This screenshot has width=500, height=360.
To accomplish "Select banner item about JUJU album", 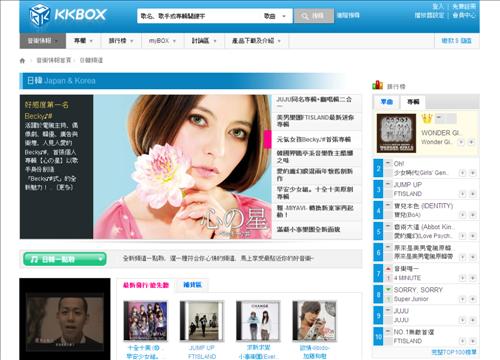I will click(317, 103).
